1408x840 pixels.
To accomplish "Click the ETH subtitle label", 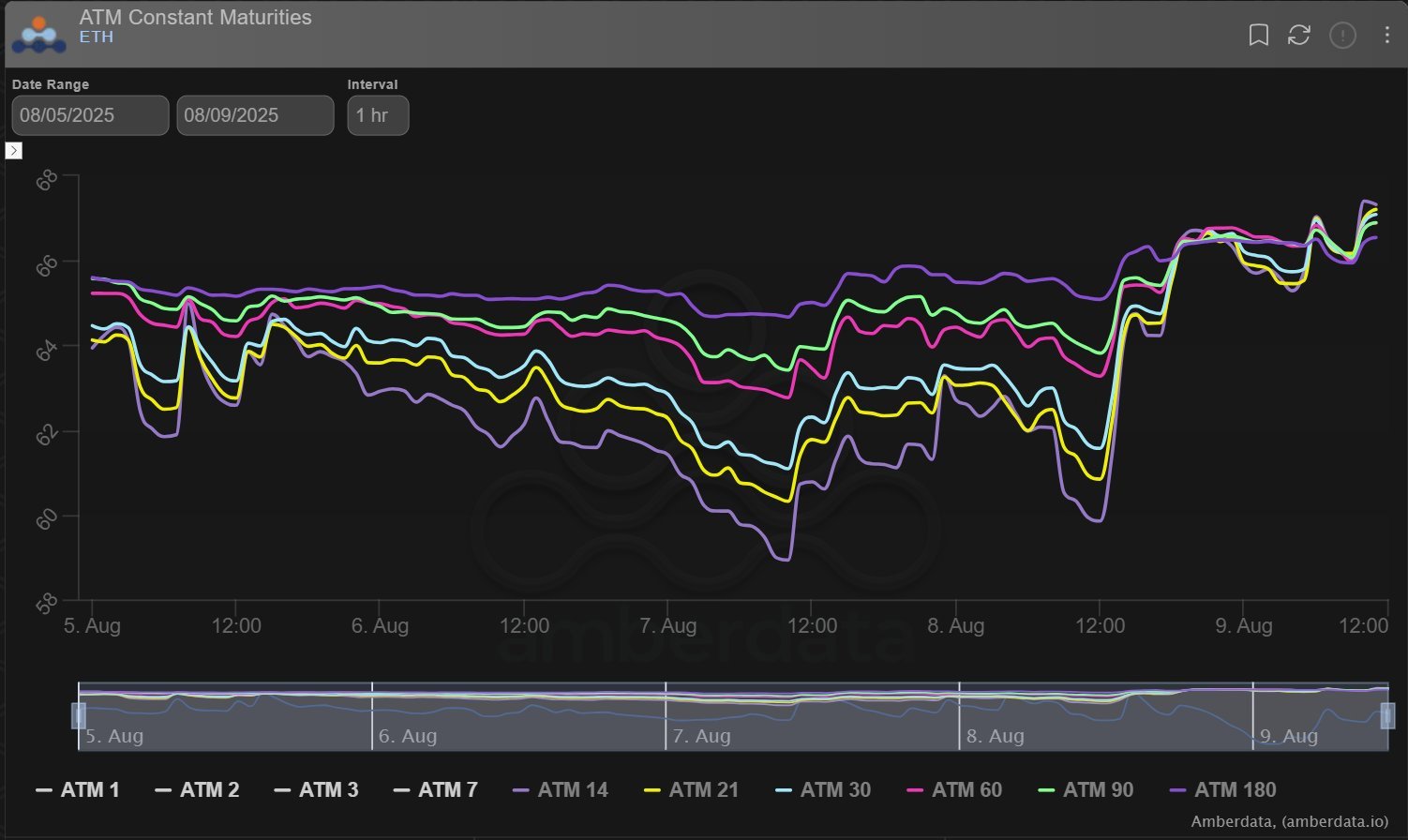I will pyautogui.click(x=97, y=37).
